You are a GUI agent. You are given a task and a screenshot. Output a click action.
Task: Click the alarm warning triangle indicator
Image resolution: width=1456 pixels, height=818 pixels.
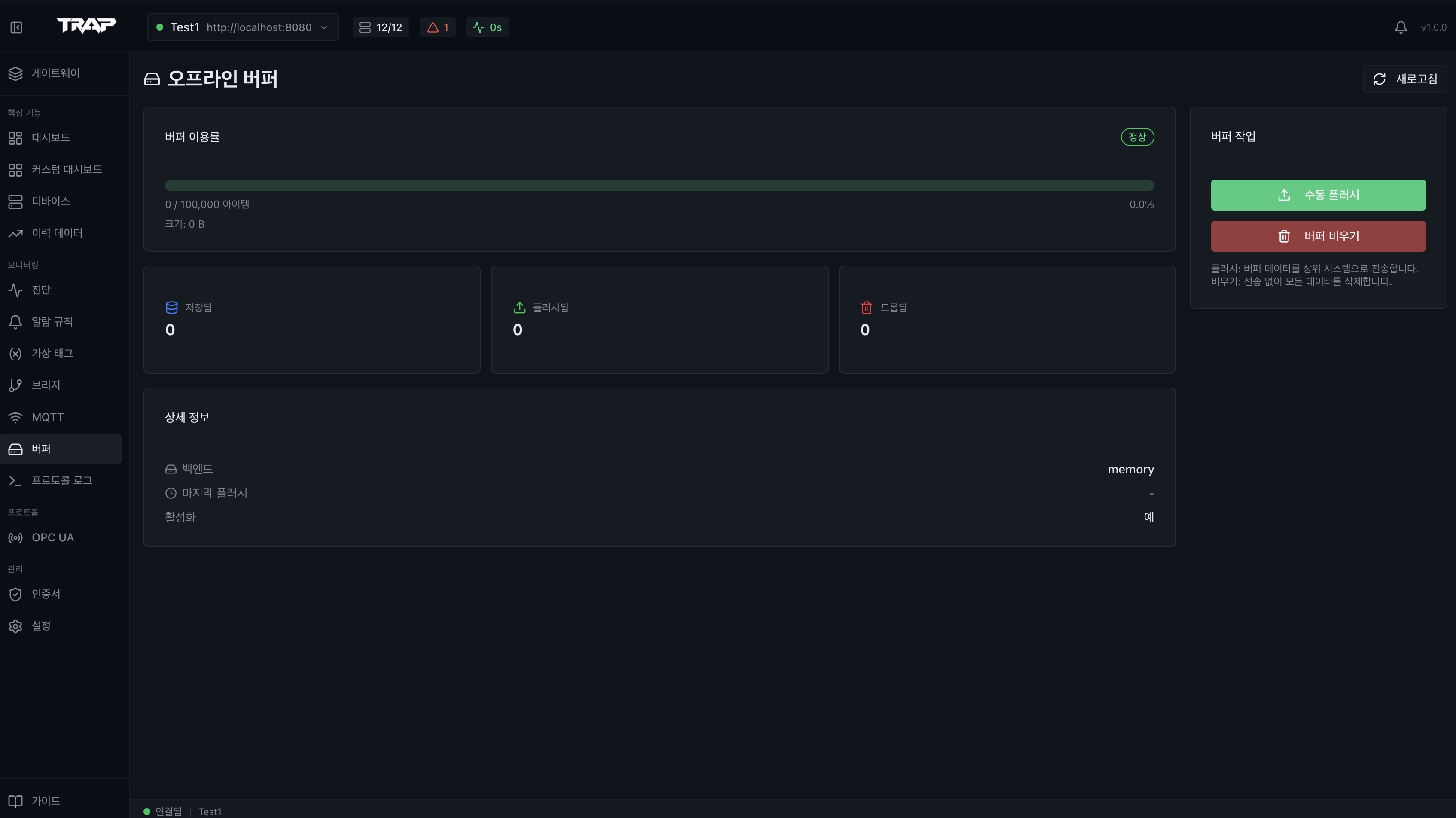point(438,27)
